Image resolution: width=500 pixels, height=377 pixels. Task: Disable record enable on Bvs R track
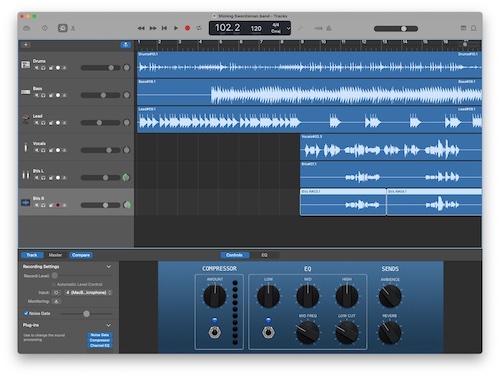[58, 205]
